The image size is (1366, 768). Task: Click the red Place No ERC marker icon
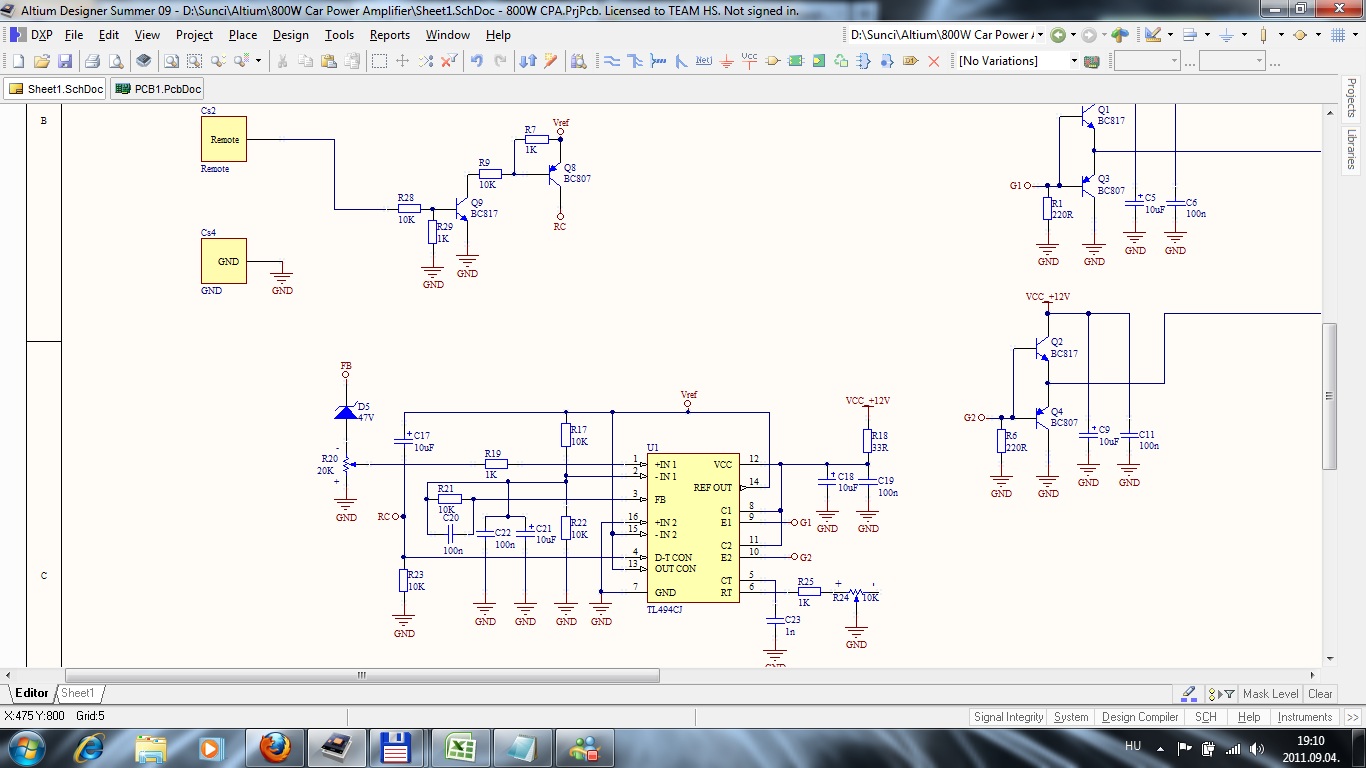click(934, 61)
